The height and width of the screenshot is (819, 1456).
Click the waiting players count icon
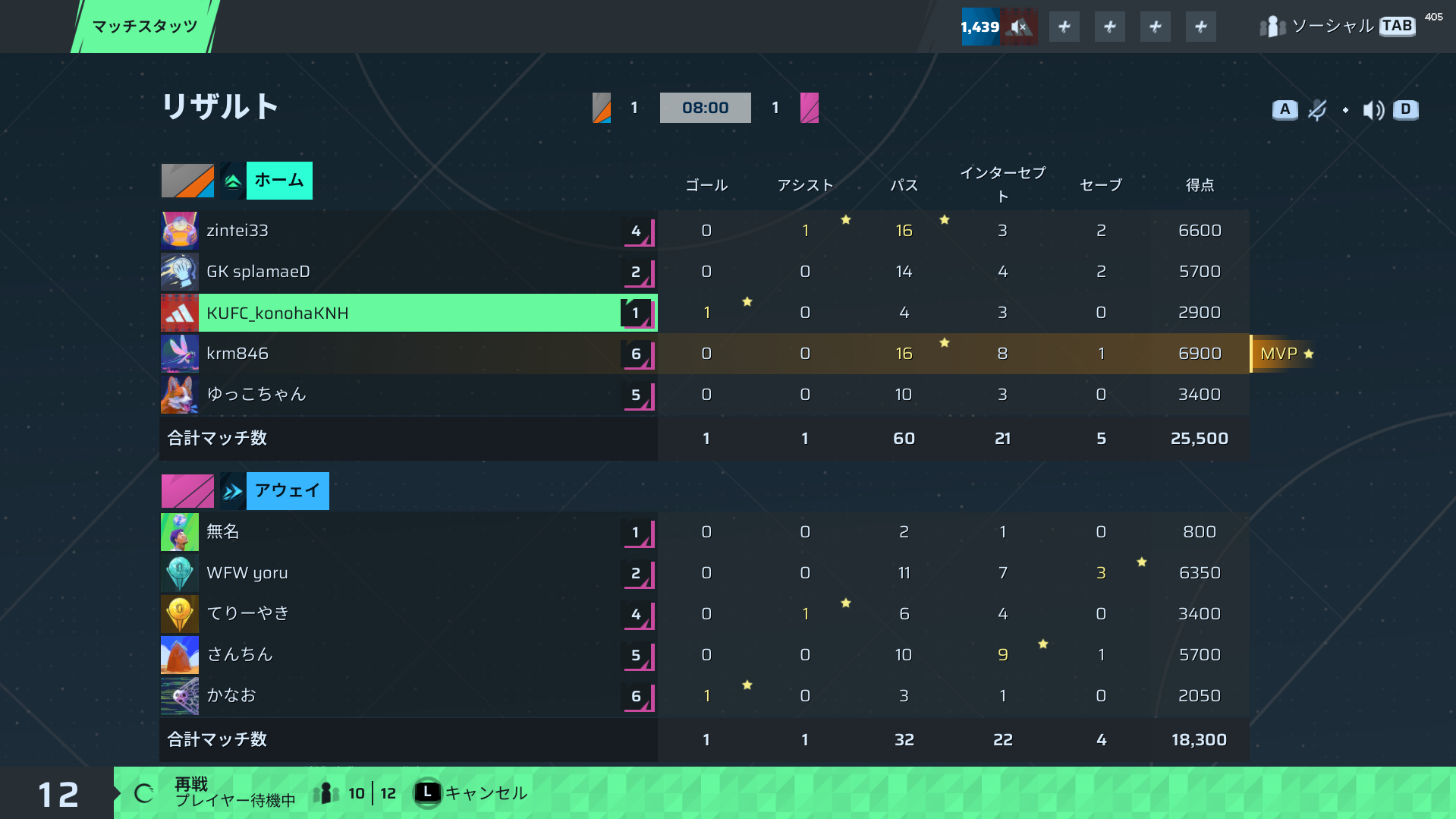(x=326, y=794)
